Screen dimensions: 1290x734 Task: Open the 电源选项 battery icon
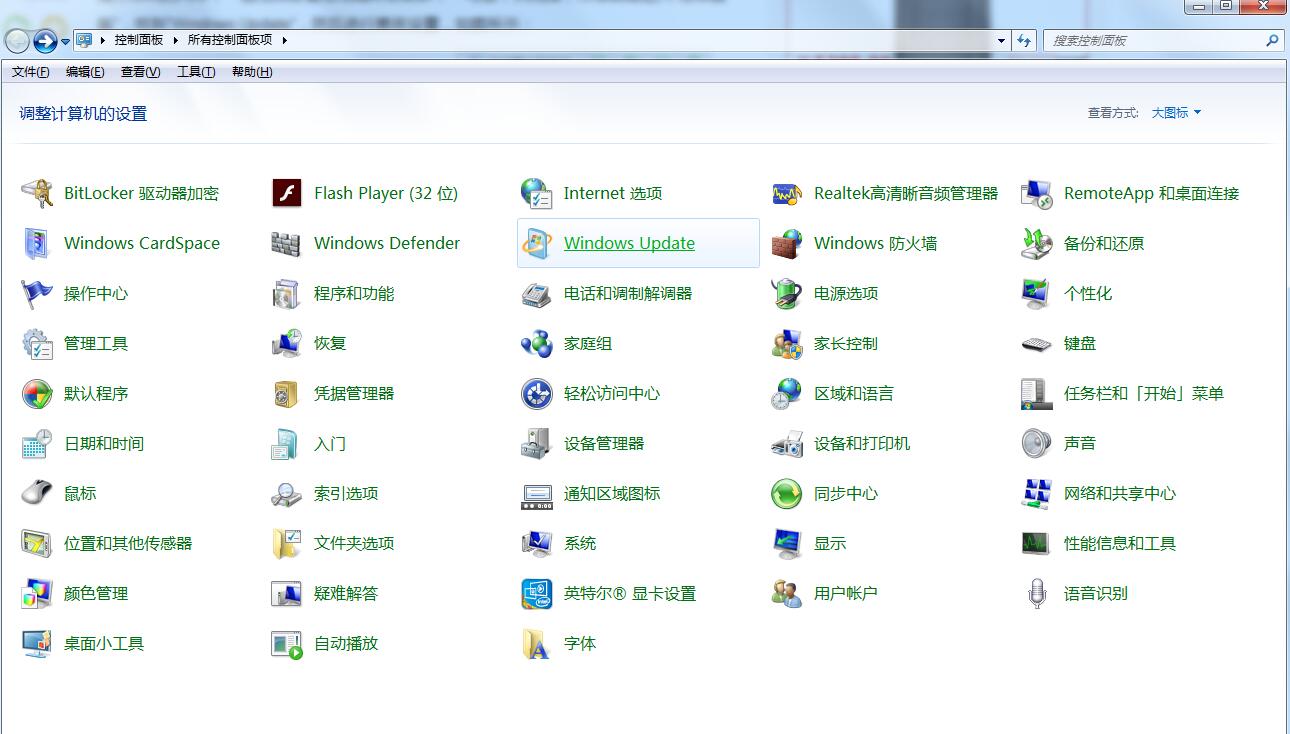[787, 293]
